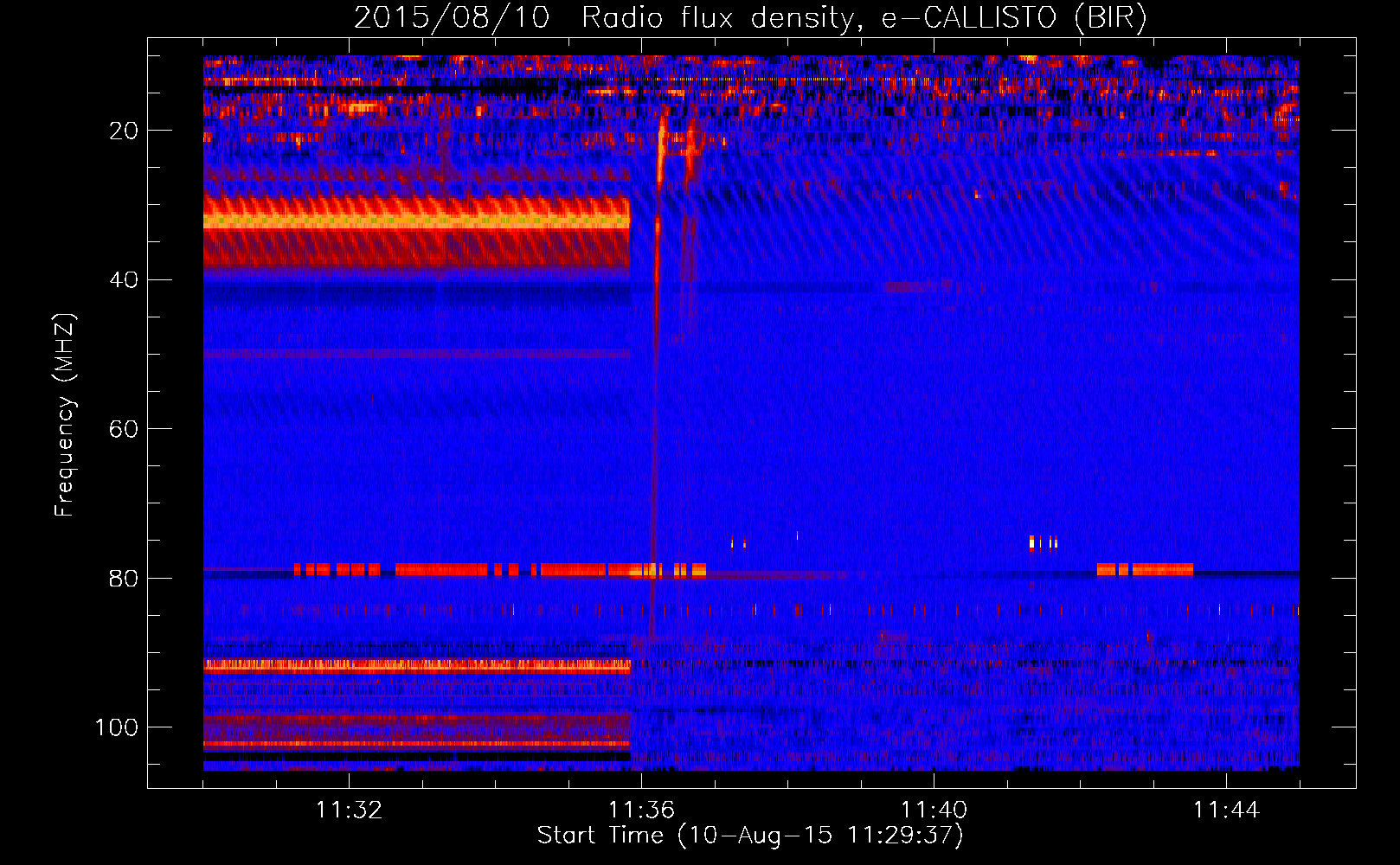Click the '100' frequency tick label

point(118,727)
